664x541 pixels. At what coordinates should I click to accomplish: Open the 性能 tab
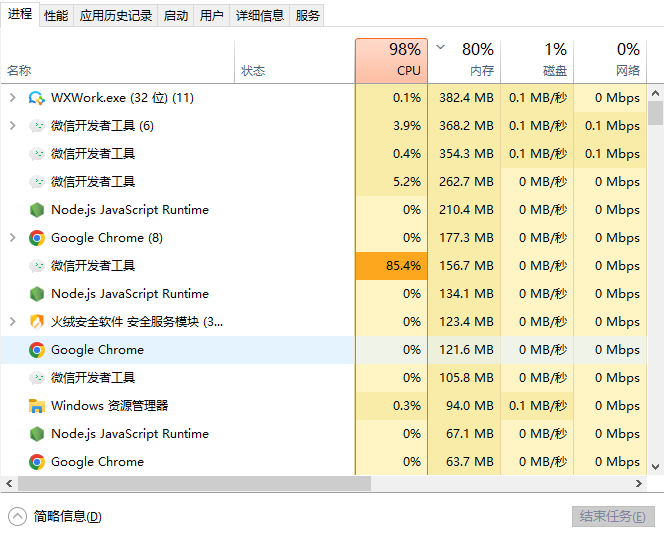(56, 16)
